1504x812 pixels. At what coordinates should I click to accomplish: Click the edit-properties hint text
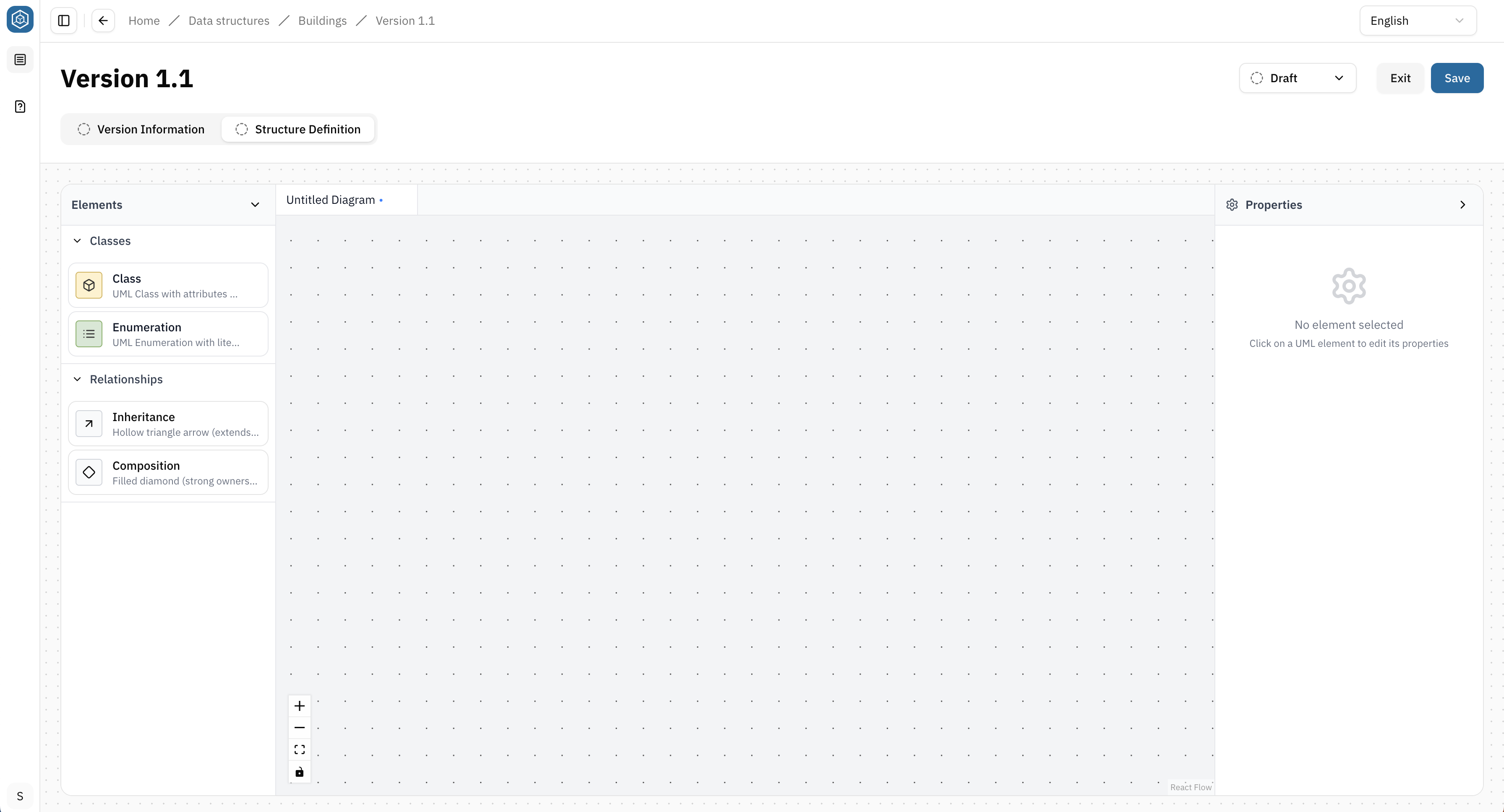[1349, 344]
